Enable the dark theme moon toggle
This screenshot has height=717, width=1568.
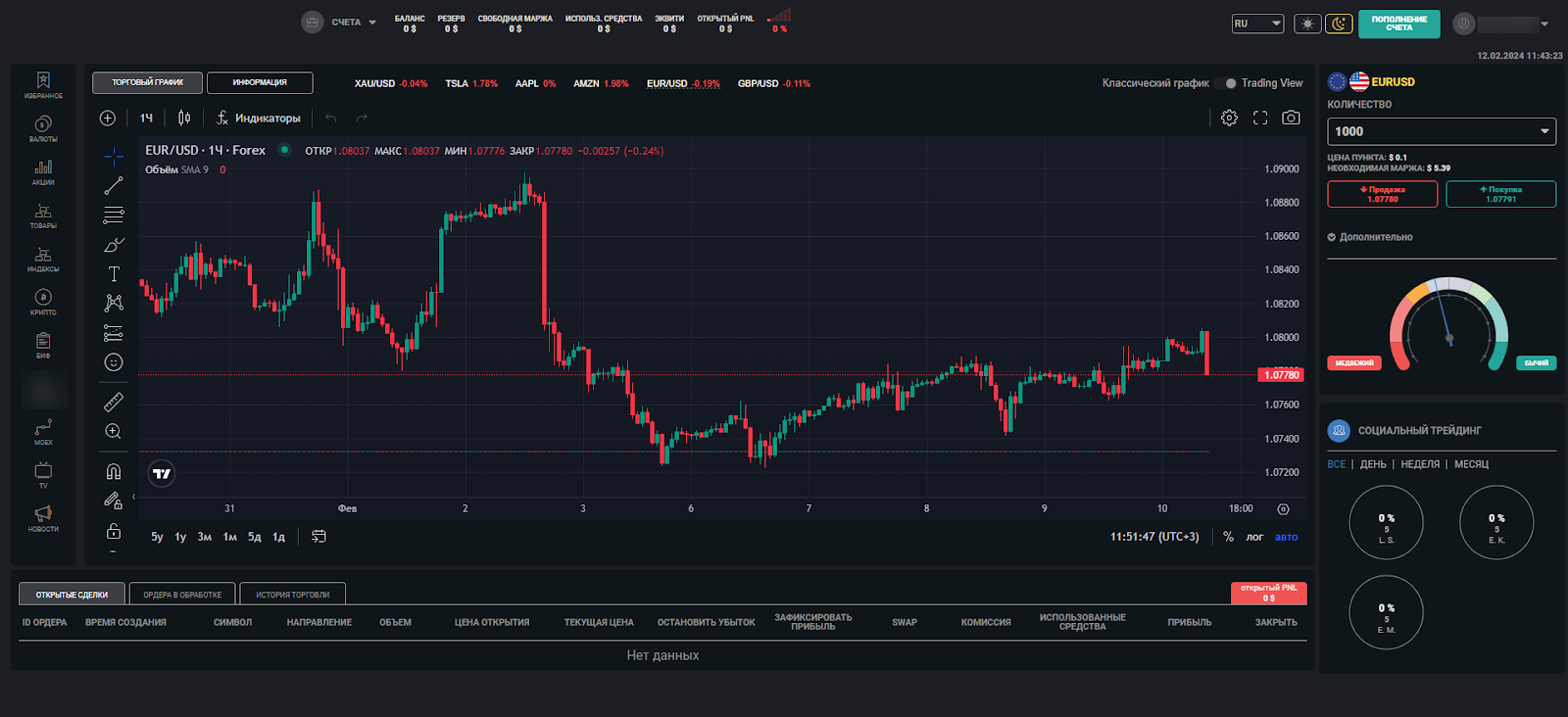coord(1339,24)
